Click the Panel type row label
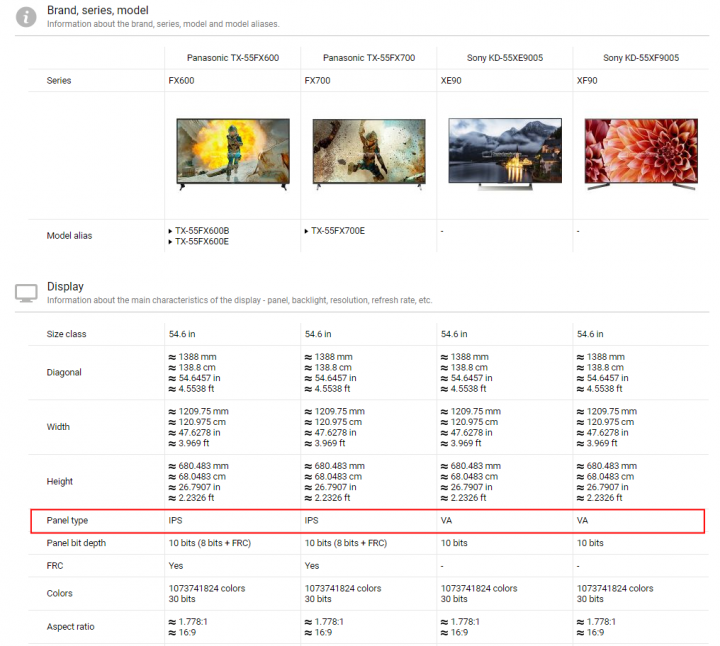 (x=67, y=521)
